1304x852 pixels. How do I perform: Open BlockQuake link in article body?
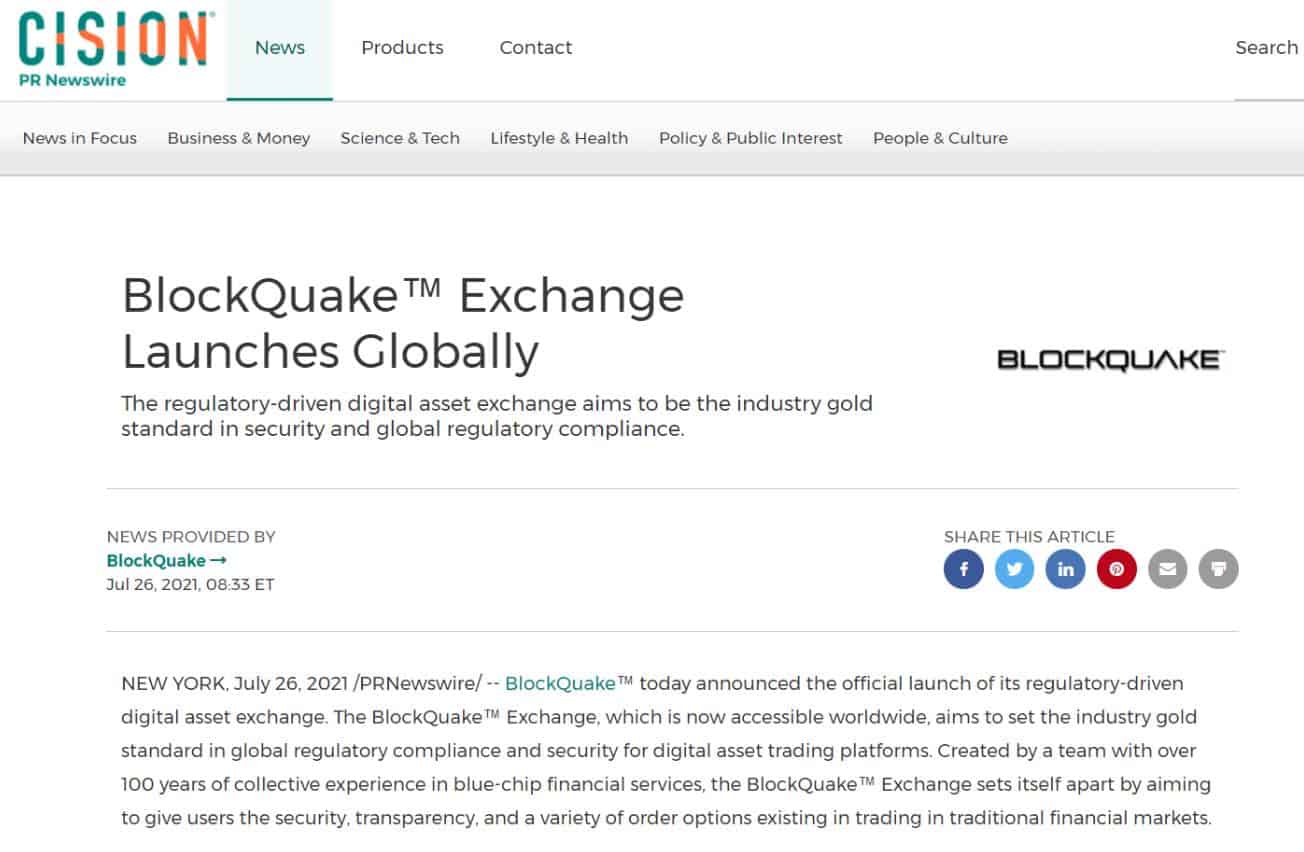click(560, 684)
